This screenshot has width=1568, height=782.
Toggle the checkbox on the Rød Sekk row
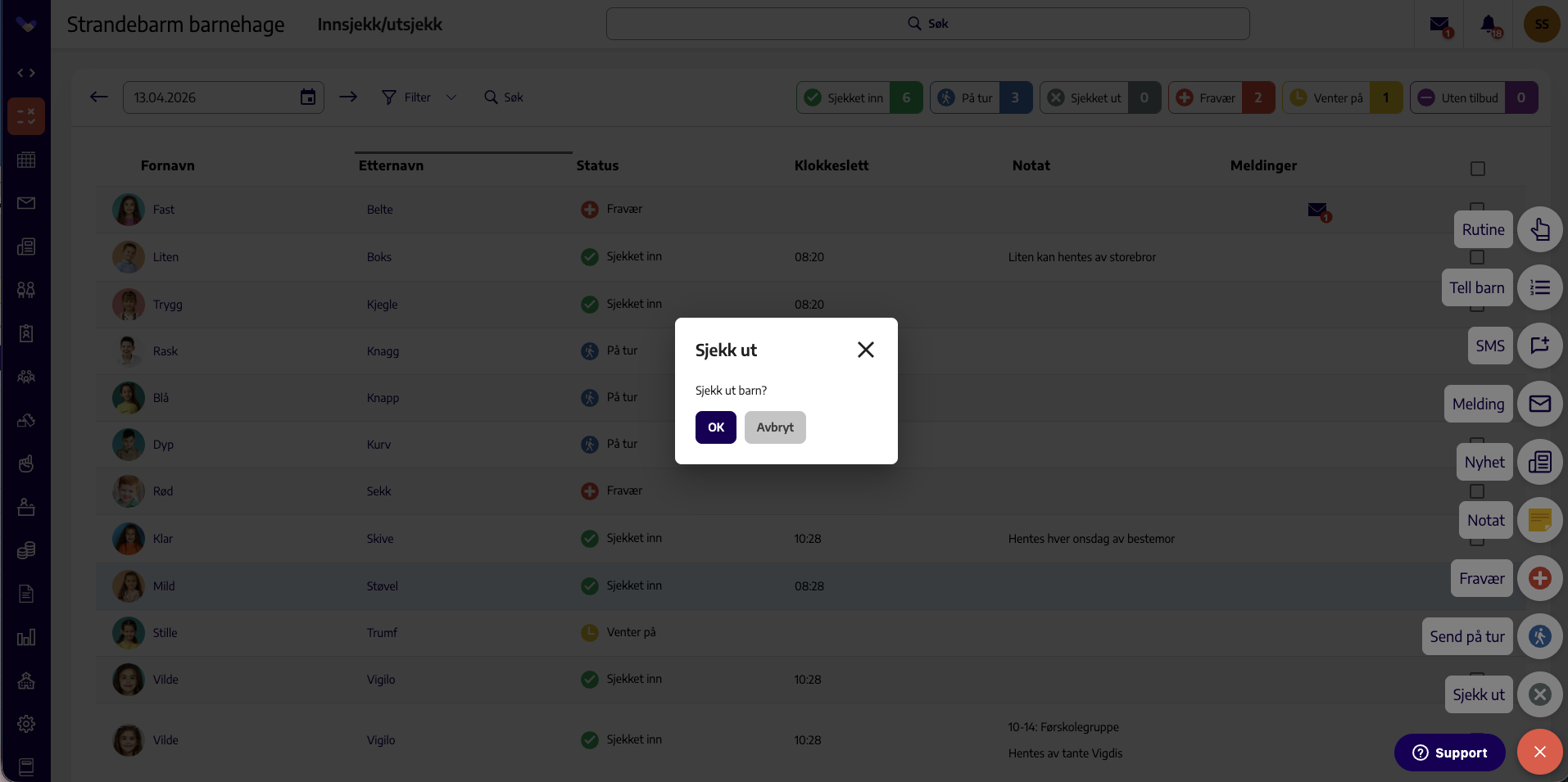click(1477, 491)
